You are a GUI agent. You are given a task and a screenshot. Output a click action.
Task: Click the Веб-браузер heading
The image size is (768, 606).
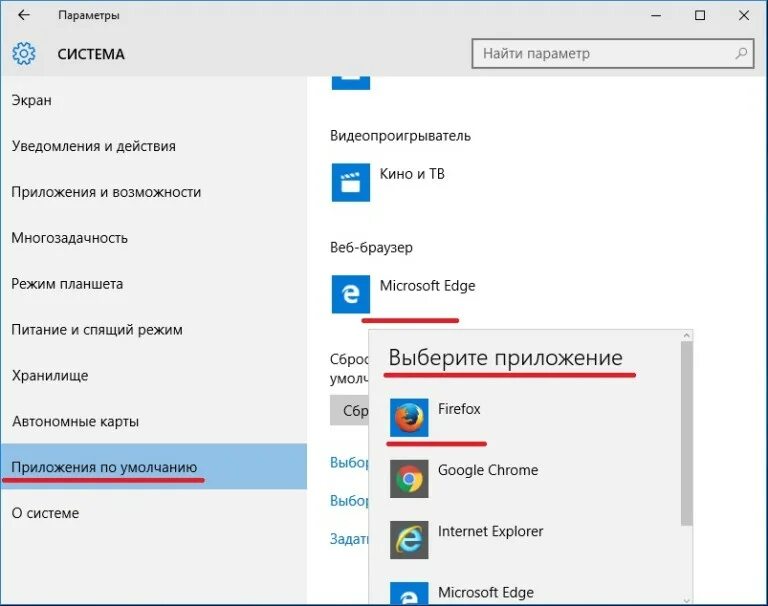[x=371, y=247]
